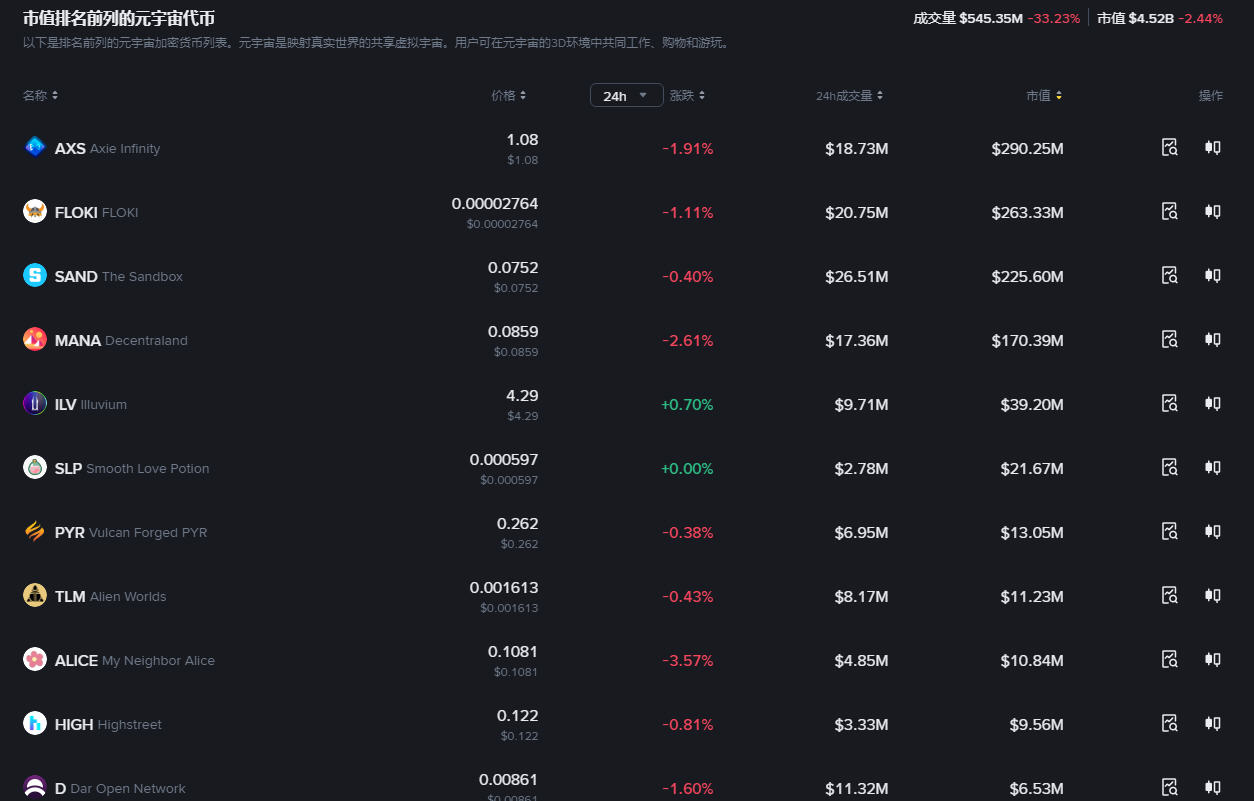Viewport: 1254px width, 801px height.
Task: Click the Smooth Love Potion coin logo
Action: (35, 467)
